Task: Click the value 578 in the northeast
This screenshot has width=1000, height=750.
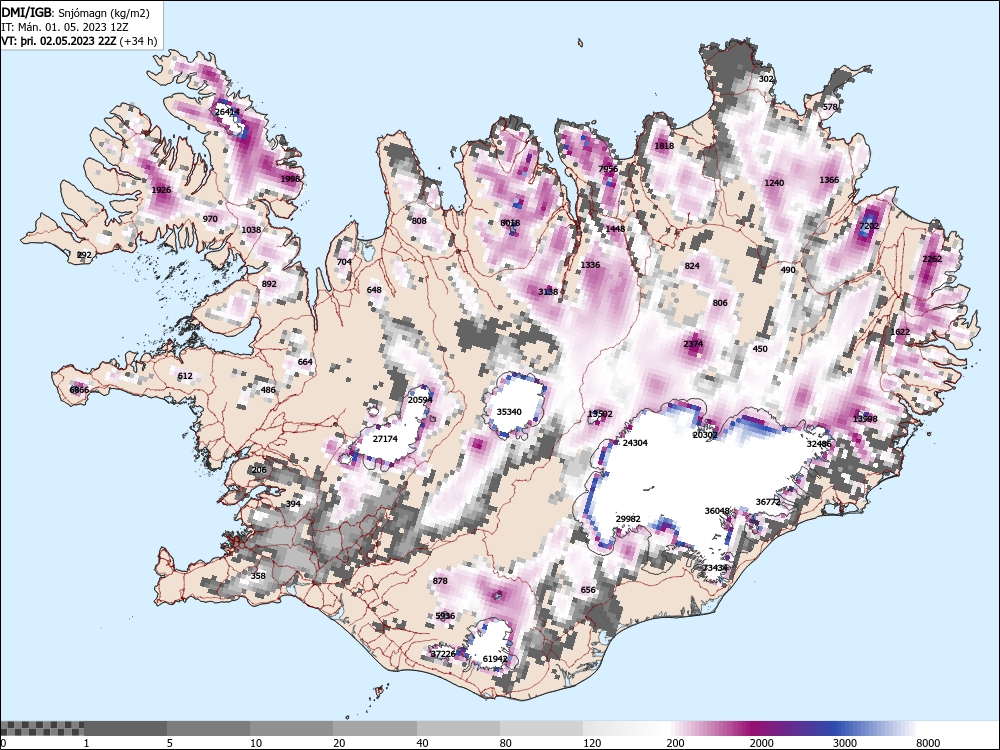Action: 830,107
